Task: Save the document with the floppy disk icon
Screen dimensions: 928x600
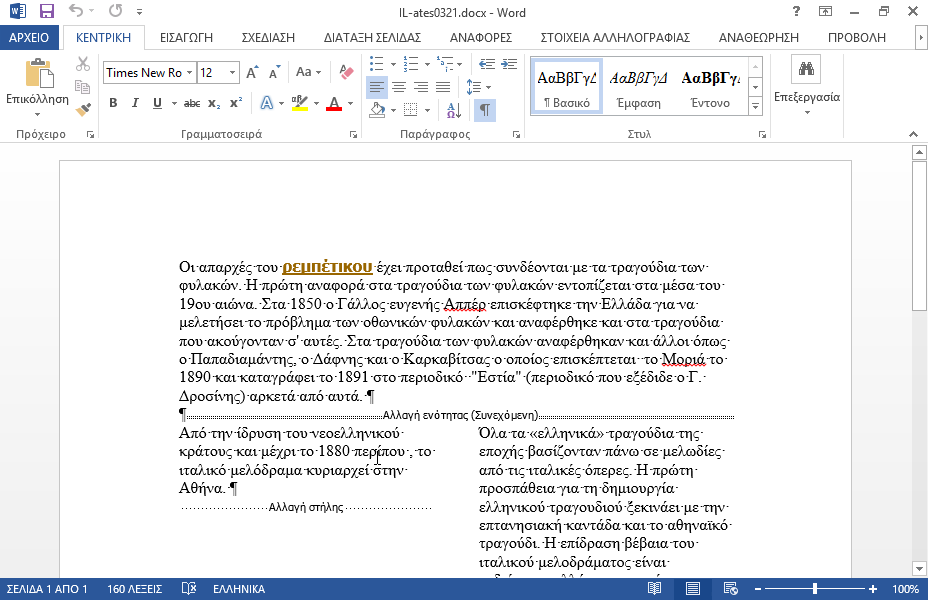Action: tap(46, 11)
